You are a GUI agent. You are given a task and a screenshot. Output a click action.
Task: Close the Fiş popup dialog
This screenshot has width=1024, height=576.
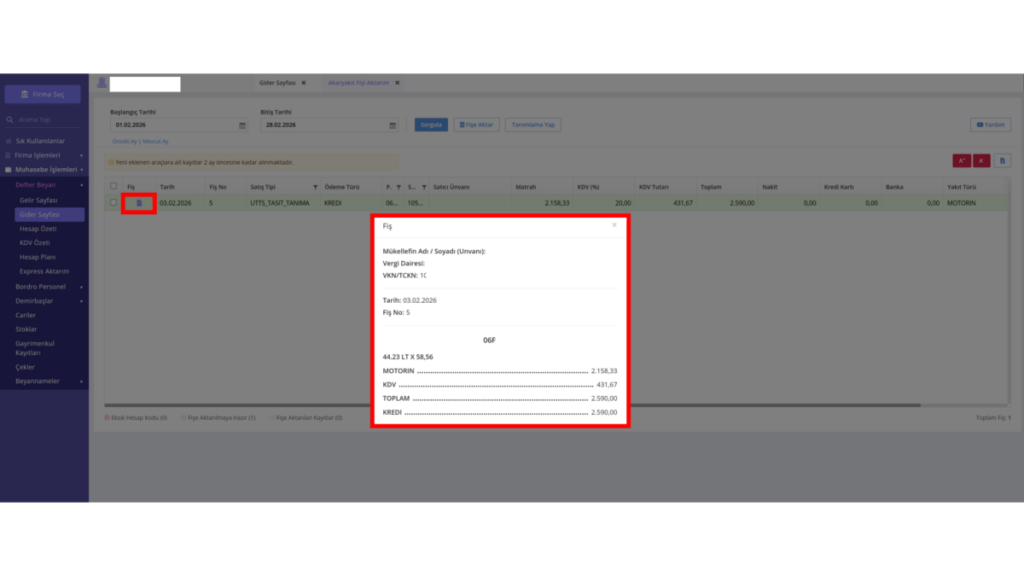click(x=614, y=225)
